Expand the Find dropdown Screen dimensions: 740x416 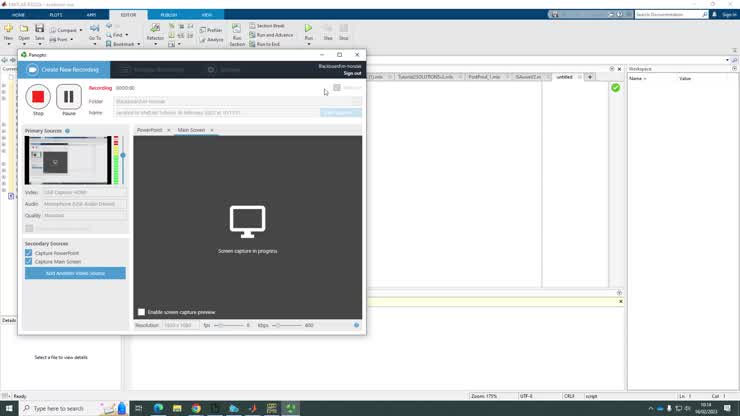(127, 35)
